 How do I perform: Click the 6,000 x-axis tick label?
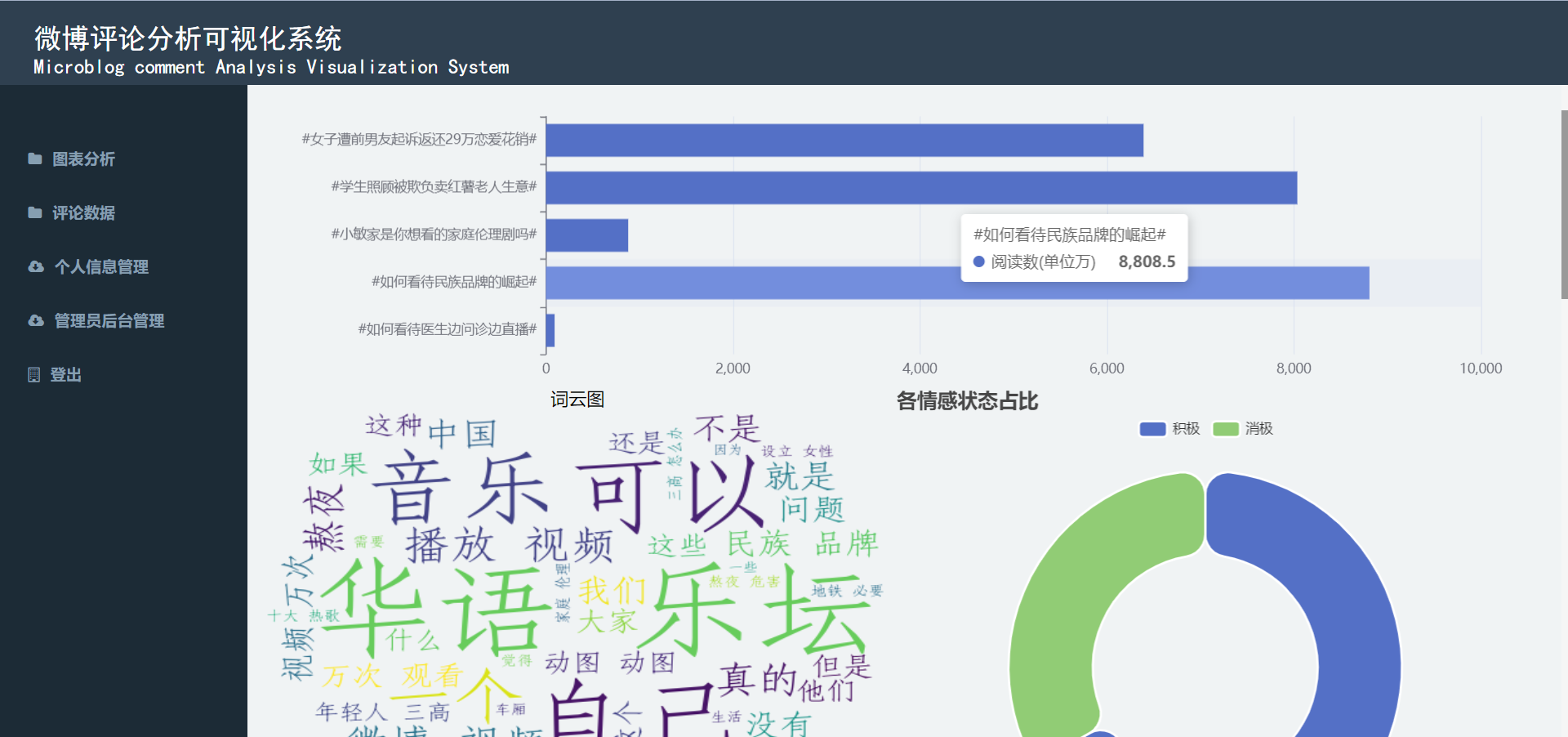[1107, 368]
